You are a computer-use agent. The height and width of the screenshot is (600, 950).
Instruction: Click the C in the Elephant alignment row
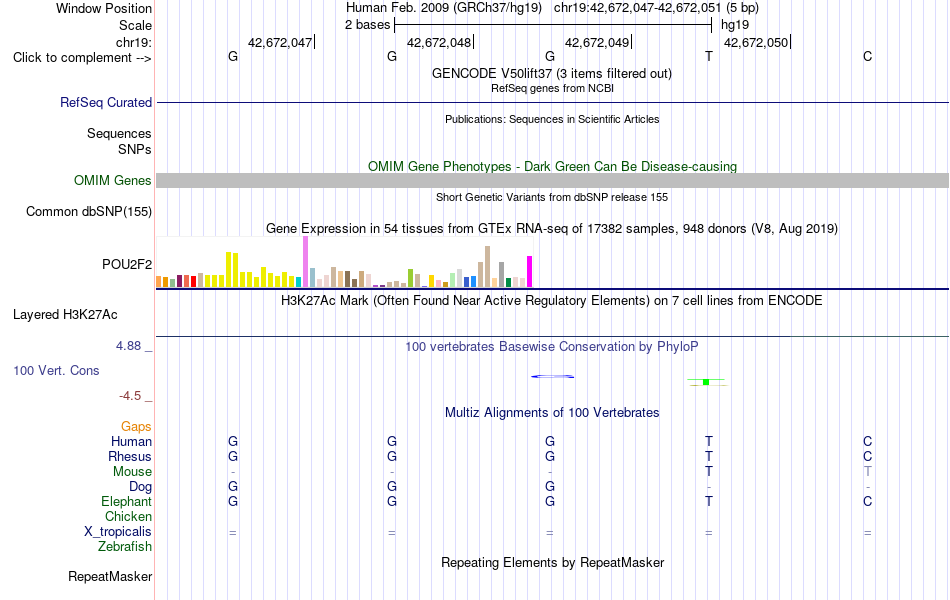868,501
